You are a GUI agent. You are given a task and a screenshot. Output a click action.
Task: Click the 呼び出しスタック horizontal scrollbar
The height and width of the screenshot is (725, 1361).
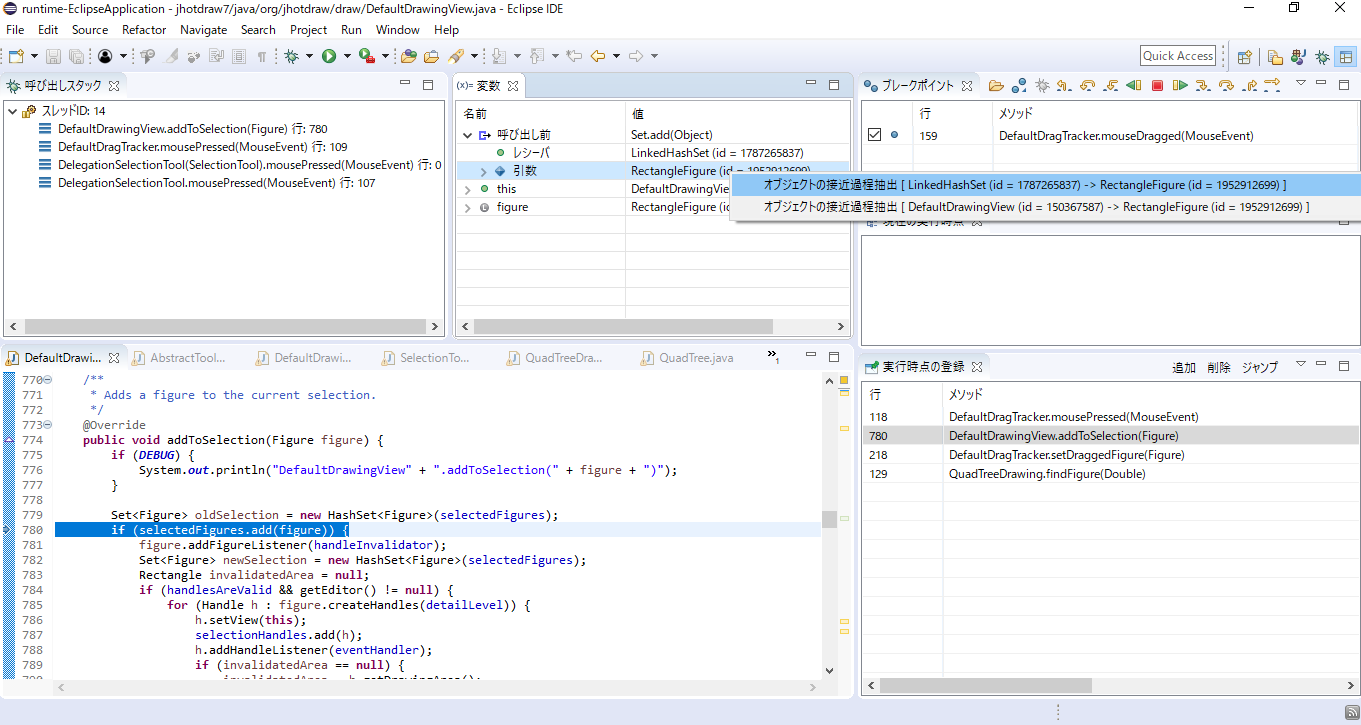point(225,327)
